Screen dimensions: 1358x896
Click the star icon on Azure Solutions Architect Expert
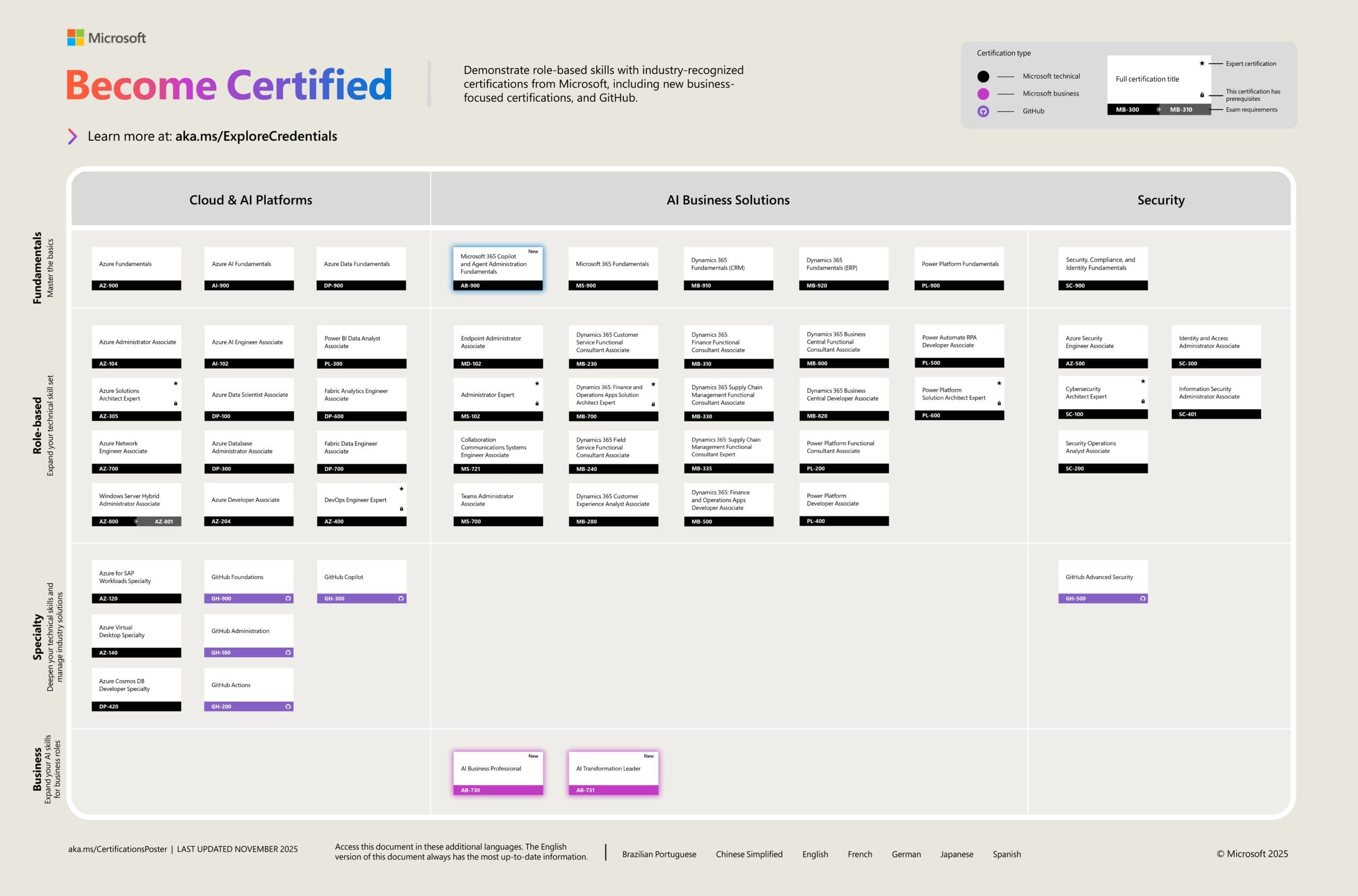coord(176,384)
